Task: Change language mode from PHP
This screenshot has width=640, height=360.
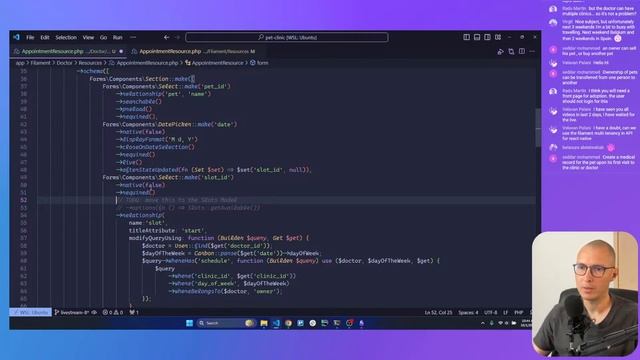Action: [519, 312]
